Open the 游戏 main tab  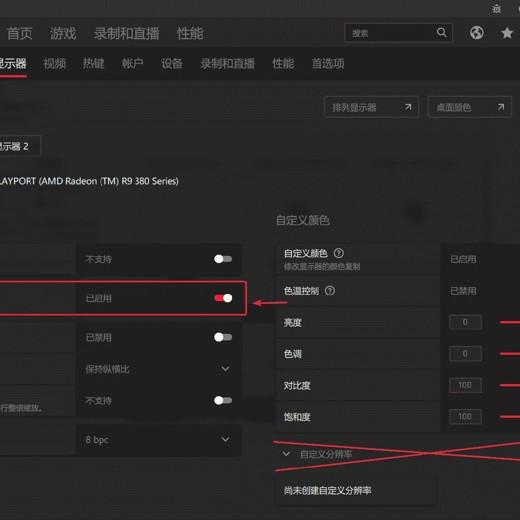[x=63, y=33]
